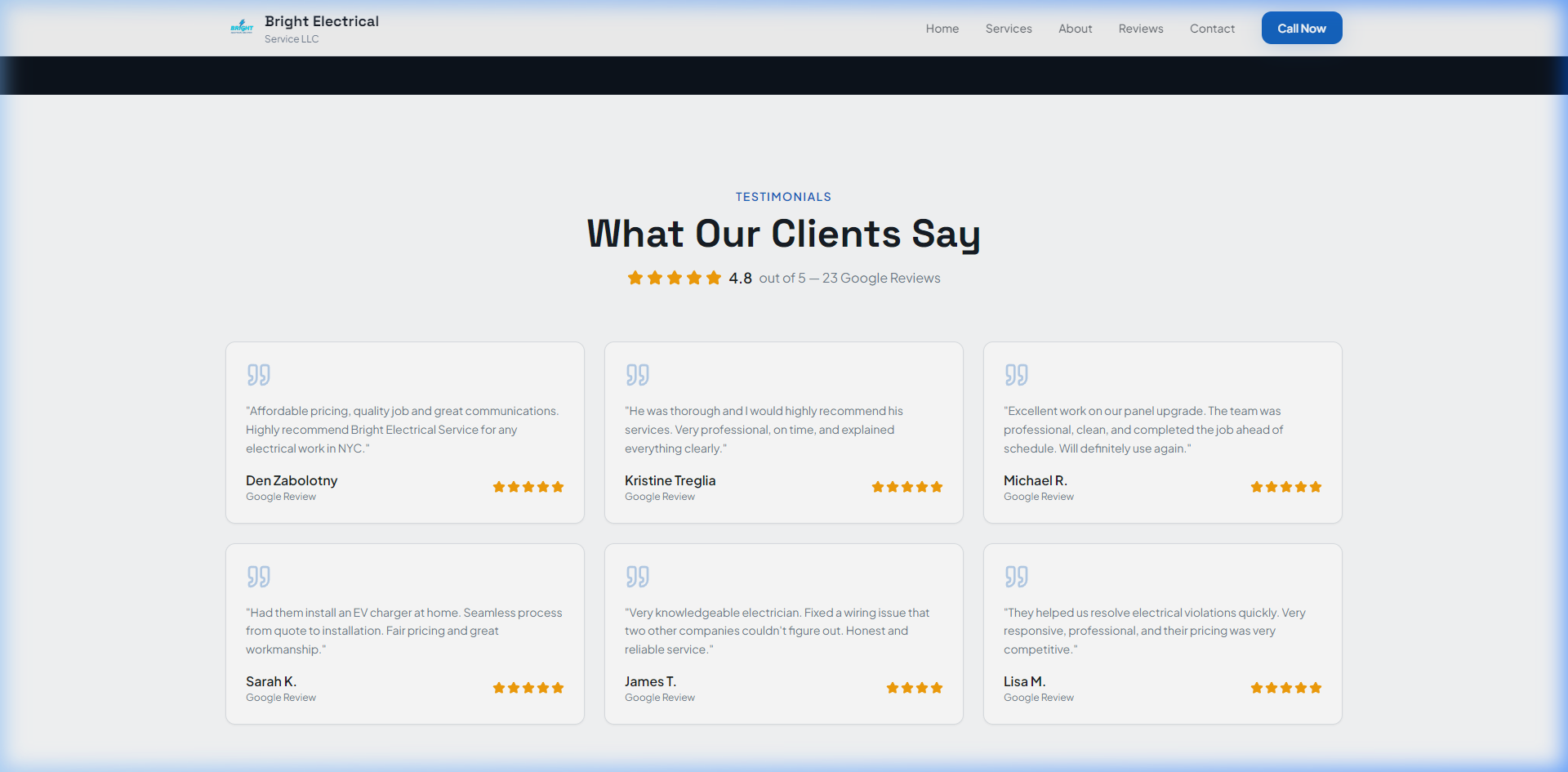Open the Home nav link
The width and height of the screenshot is (1568, 772).
pyautogui.click(x=942, y=29)
